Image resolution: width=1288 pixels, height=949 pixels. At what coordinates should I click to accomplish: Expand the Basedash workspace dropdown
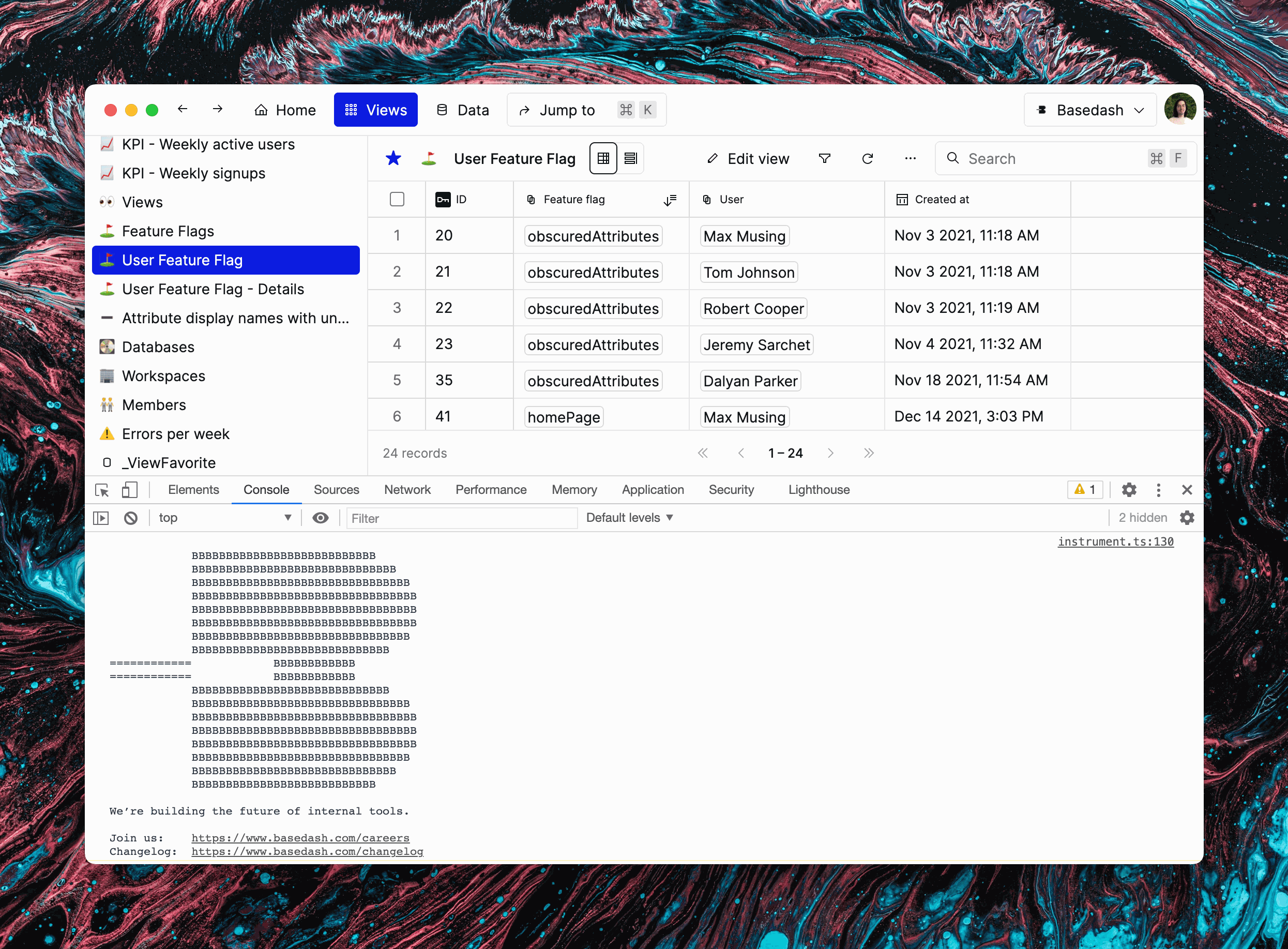click(1090, 110)
